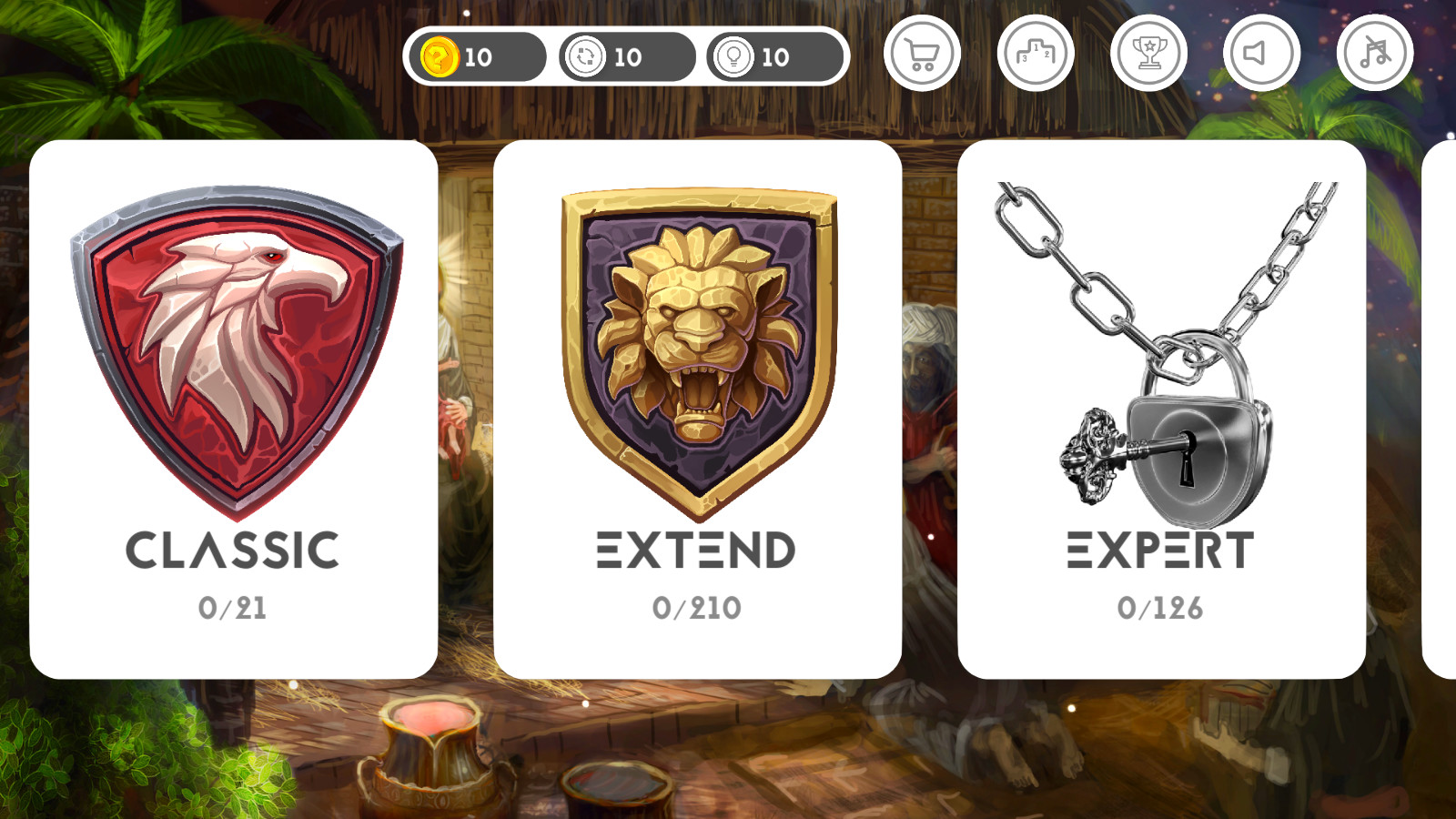Click the Extend 0/210 progress counter
The width and height of the screenshot is (1456, 819).
[697, 608]
